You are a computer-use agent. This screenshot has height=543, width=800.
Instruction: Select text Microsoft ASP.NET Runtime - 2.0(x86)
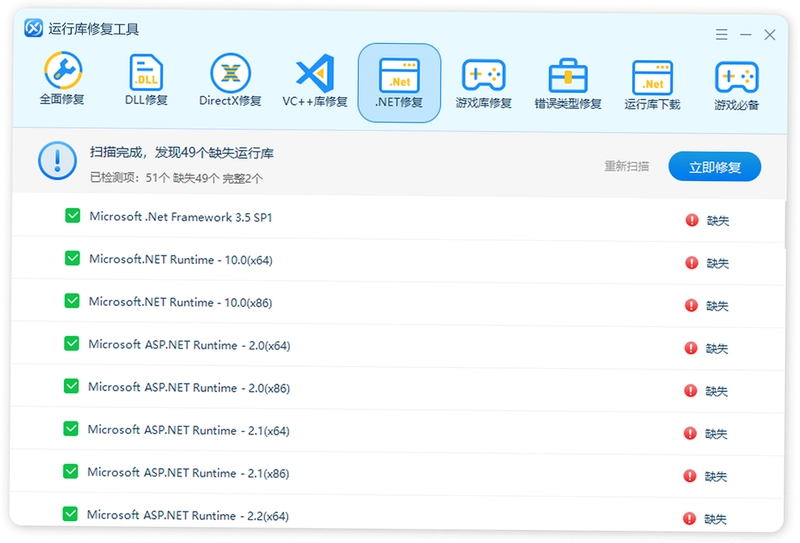coord(189,387)
